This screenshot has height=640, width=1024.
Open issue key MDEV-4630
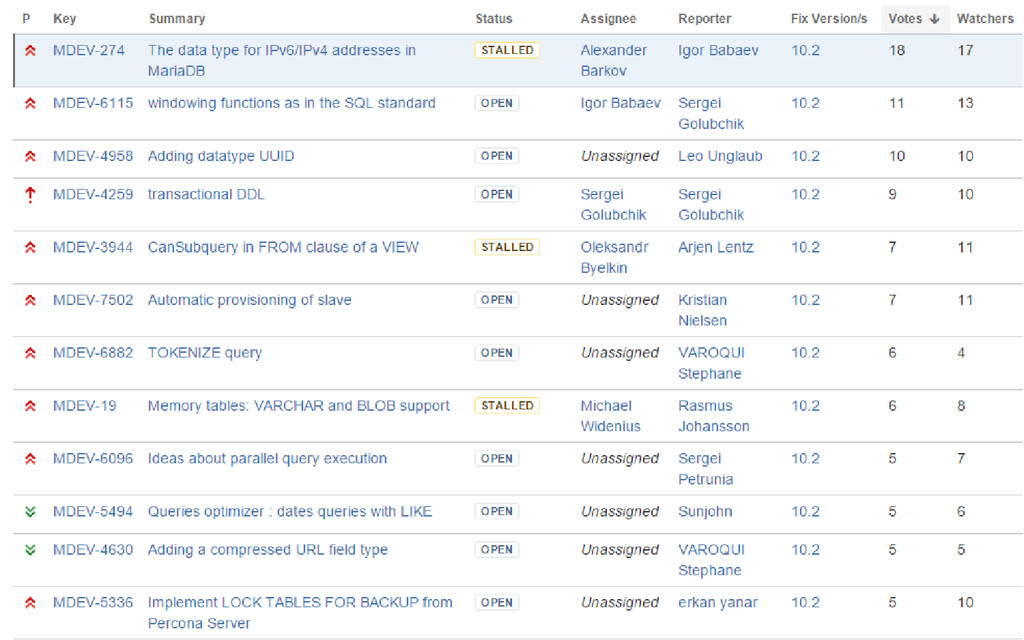tap(93, 550)
